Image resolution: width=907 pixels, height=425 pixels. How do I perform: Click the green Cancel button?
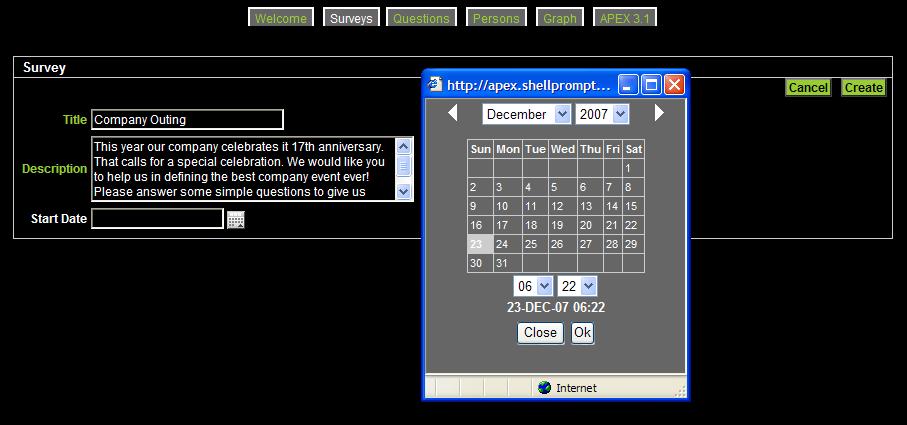pos(808,87)
